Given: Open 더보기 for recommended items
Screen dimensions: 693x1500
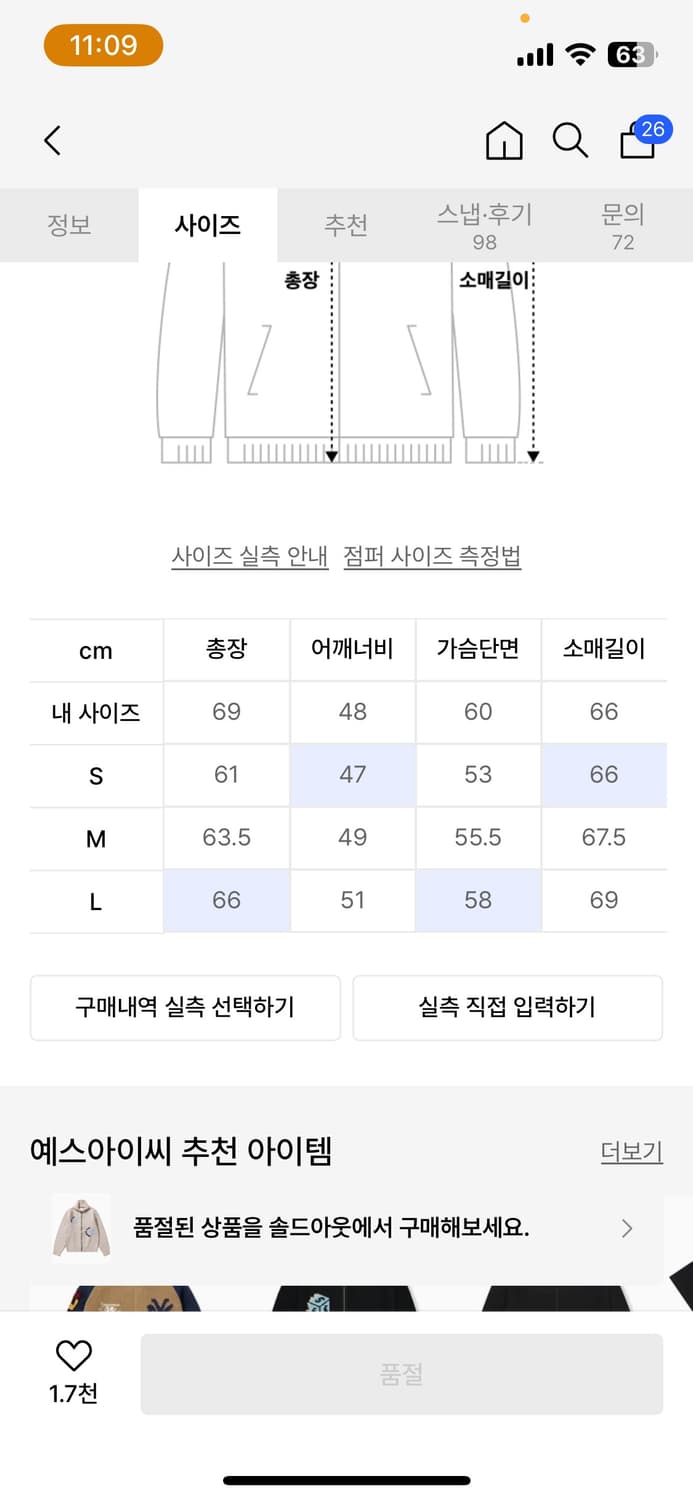Looking at the screenshot, I should tap(630, 1152).
